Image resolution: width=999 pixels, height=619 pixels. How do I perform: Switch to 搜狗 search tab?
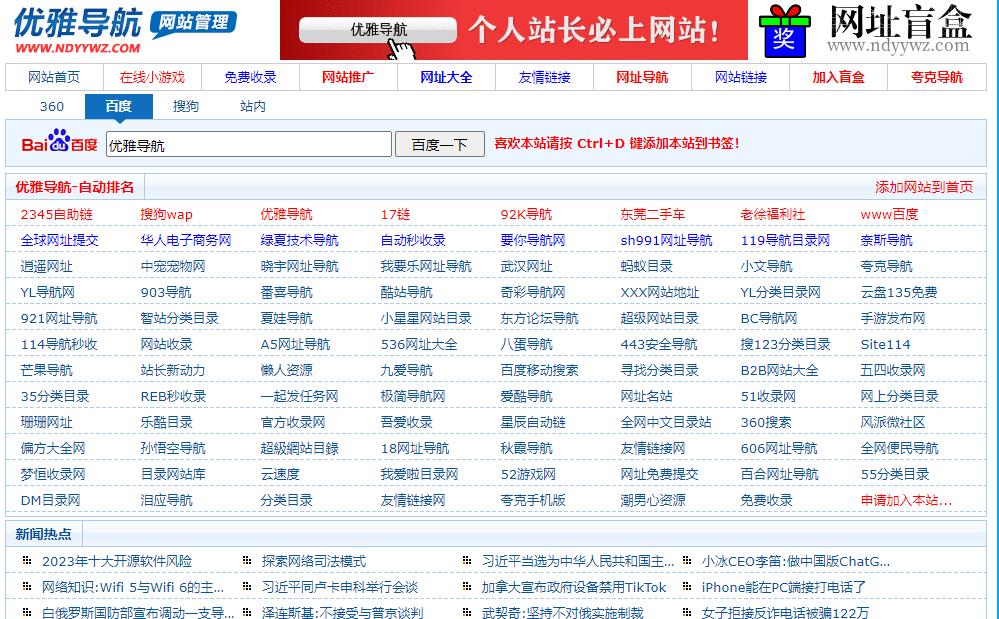[185, 106]
